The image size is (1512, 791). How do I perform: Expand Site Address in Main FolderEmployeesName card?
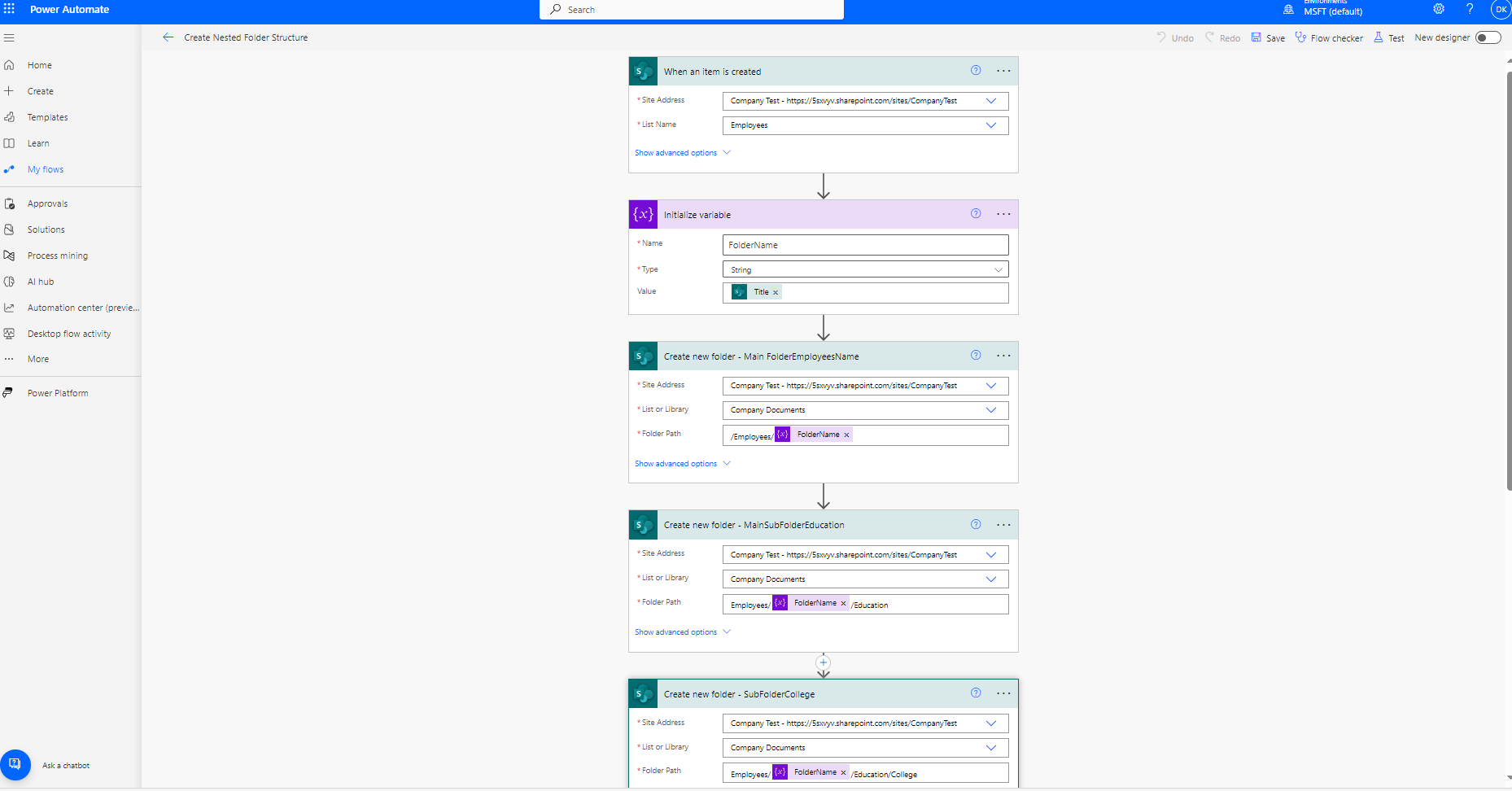click(991, 386)
